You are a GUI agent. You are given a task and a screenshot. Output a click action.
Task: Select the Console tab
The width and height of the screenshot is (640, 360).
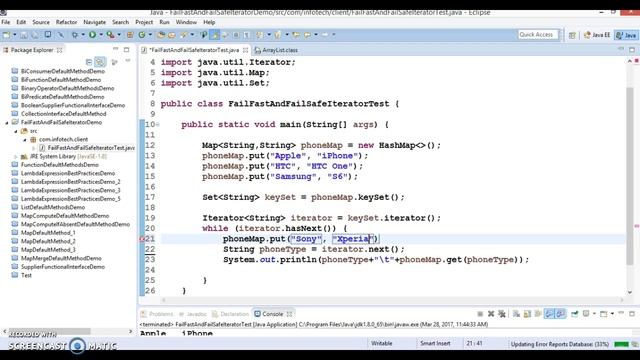coord(273,314)
